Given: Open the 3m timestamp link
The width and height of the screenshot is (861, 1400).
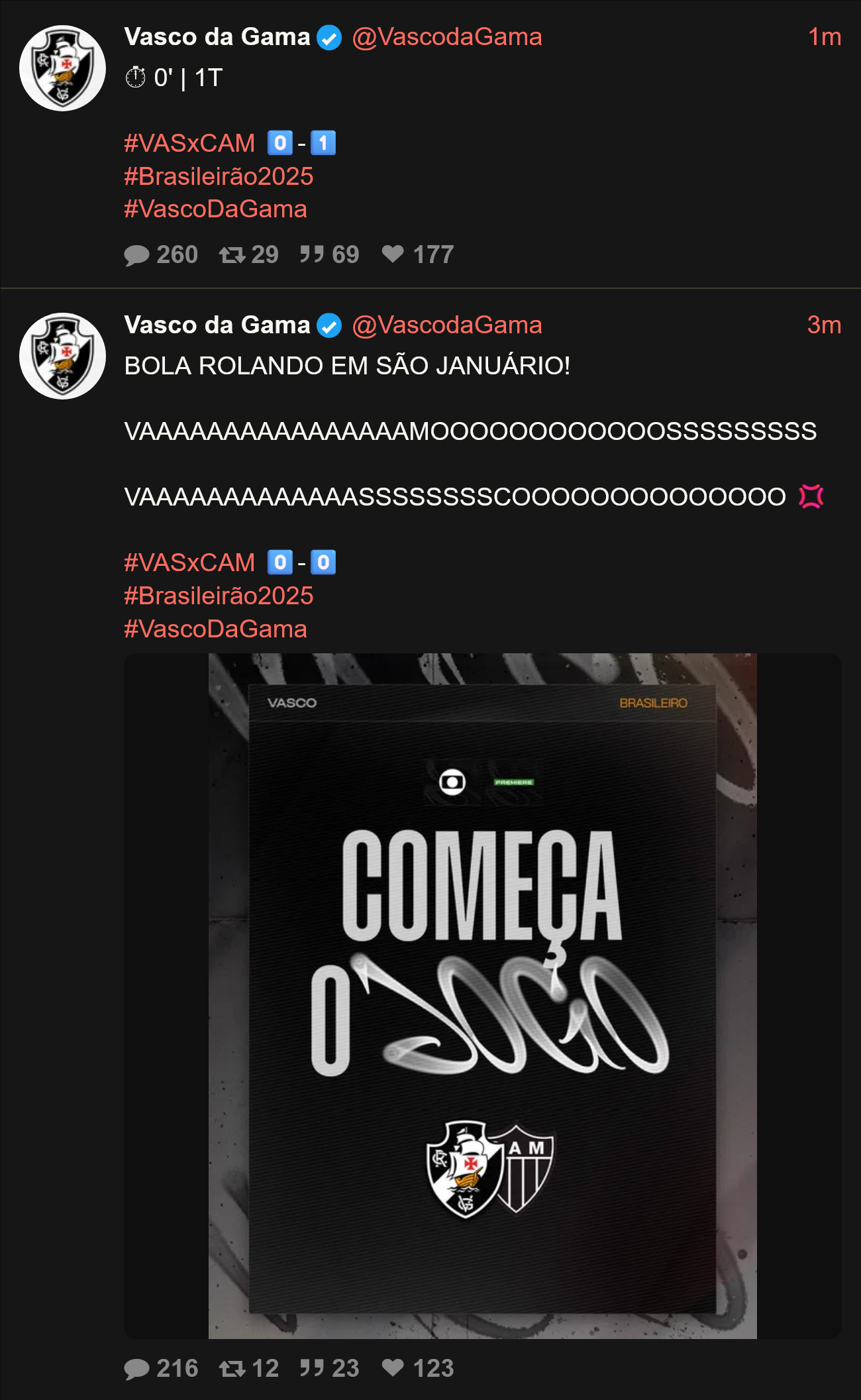Looking at the screenshot, I should (x=824, y=325).
